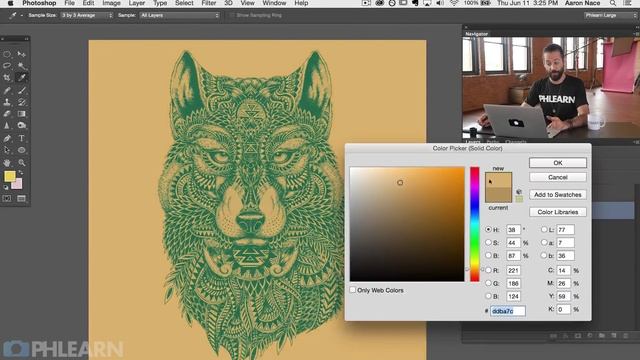
Task: Select the Eraser tool
Action: point(7,114)
